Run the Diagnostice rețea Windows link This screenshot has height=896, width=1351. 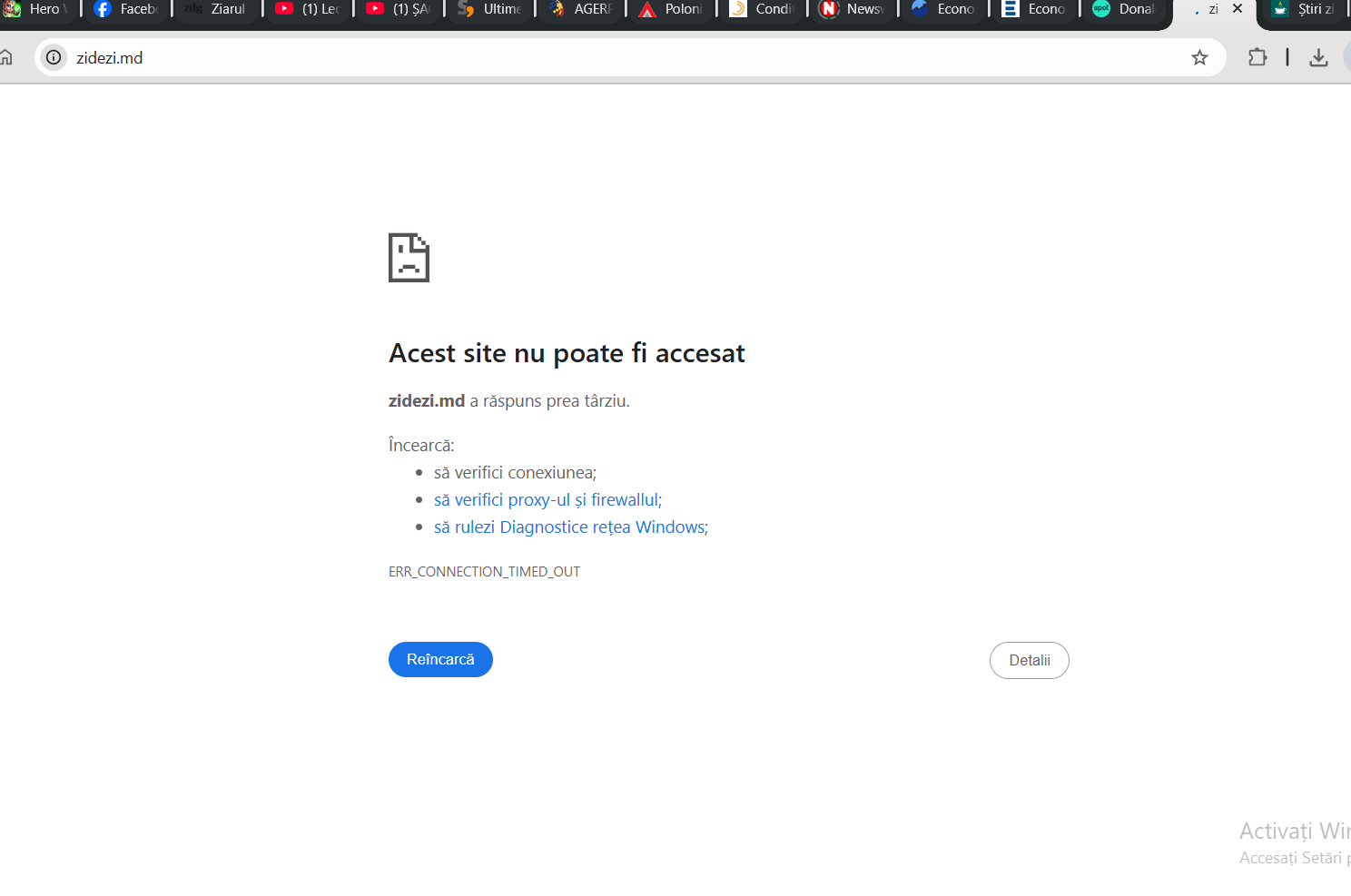570,527
